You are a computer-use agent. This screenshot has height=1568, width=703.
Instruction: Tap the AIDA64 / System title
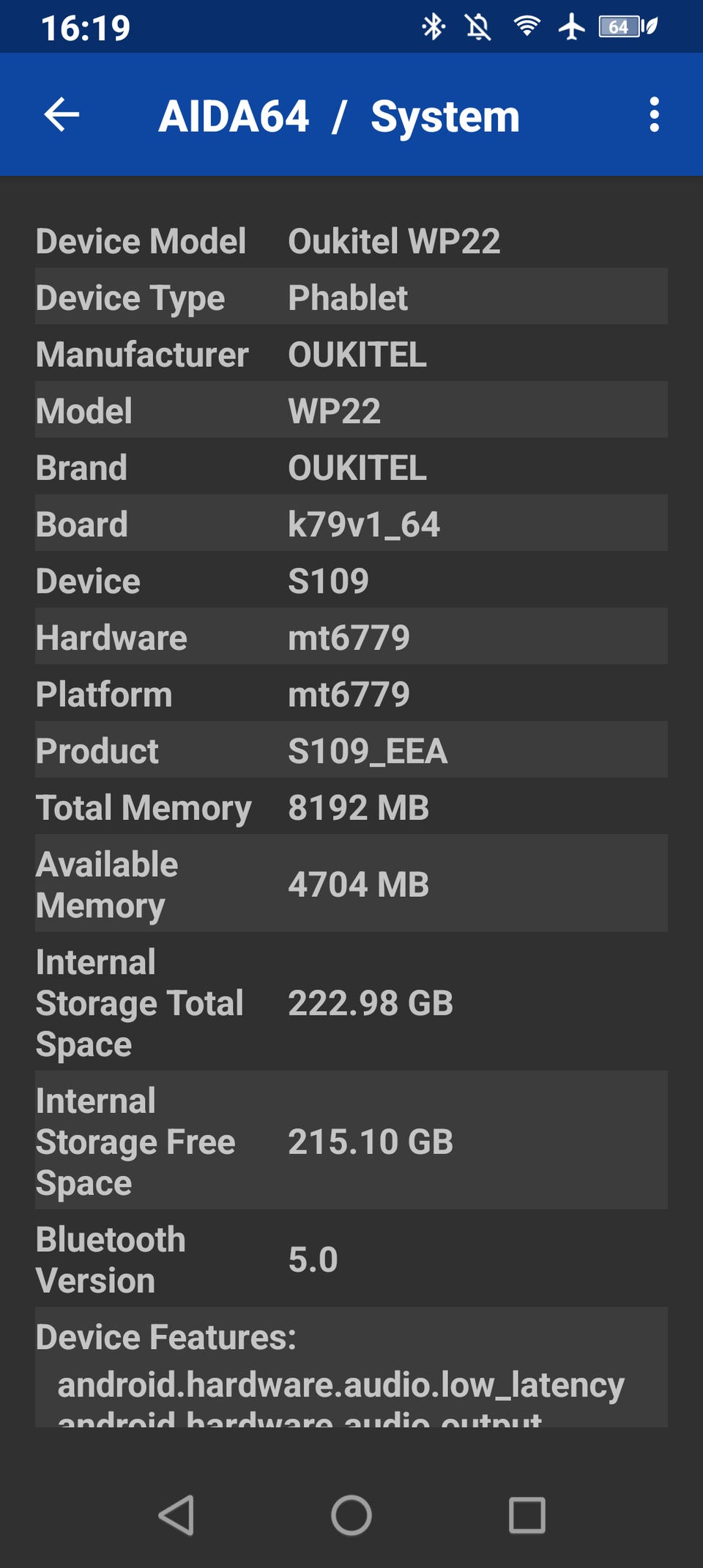point(338,117)
